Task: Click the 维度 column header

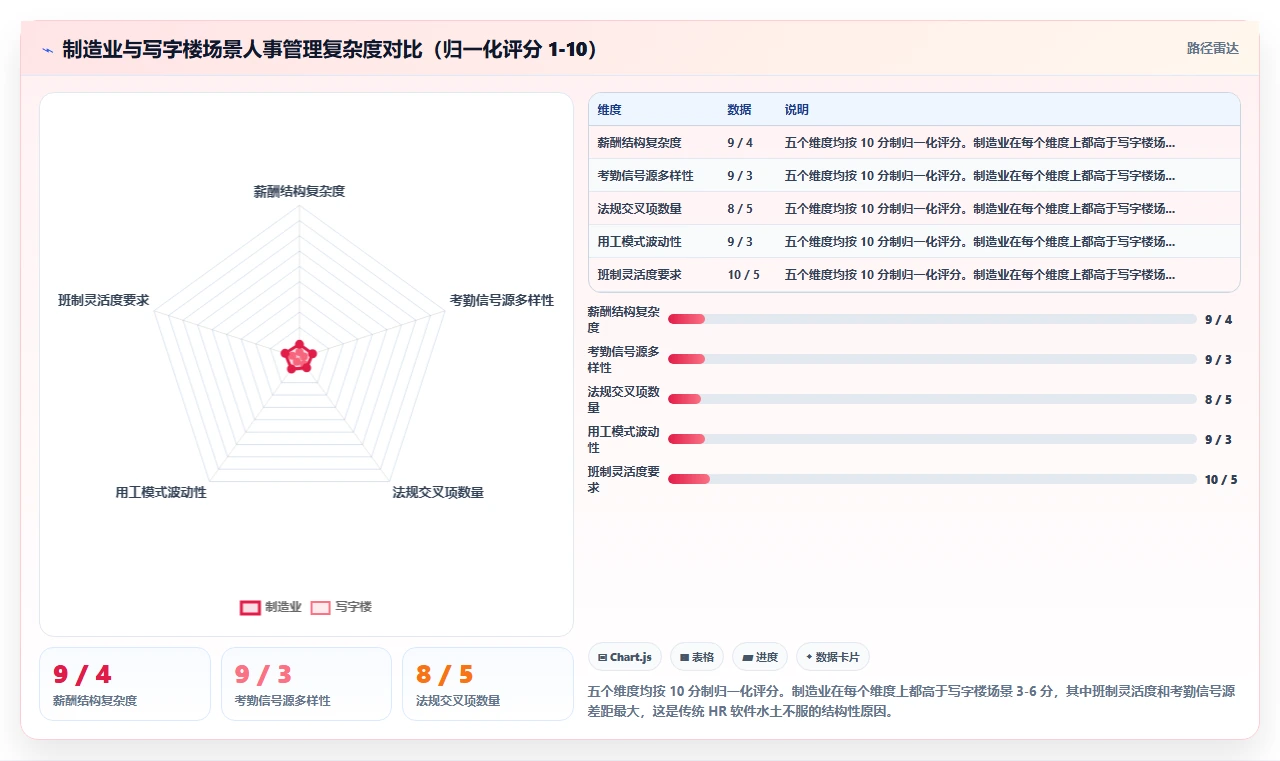Action: [x=610, y=110]
